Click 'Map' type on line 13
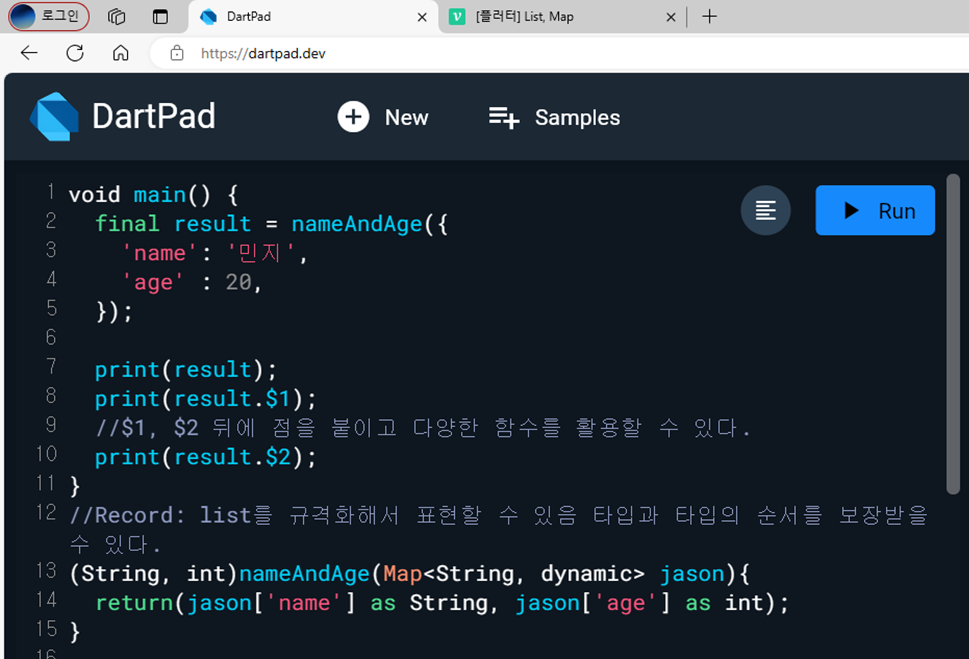Screen dimensions: 969x659 coord(402,574)
